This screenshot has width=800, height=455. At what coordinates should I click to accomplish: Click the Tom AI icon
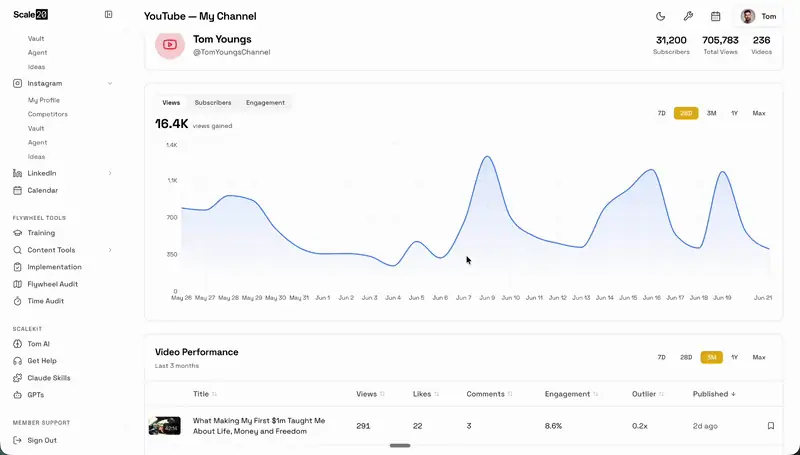pos(17,344)
